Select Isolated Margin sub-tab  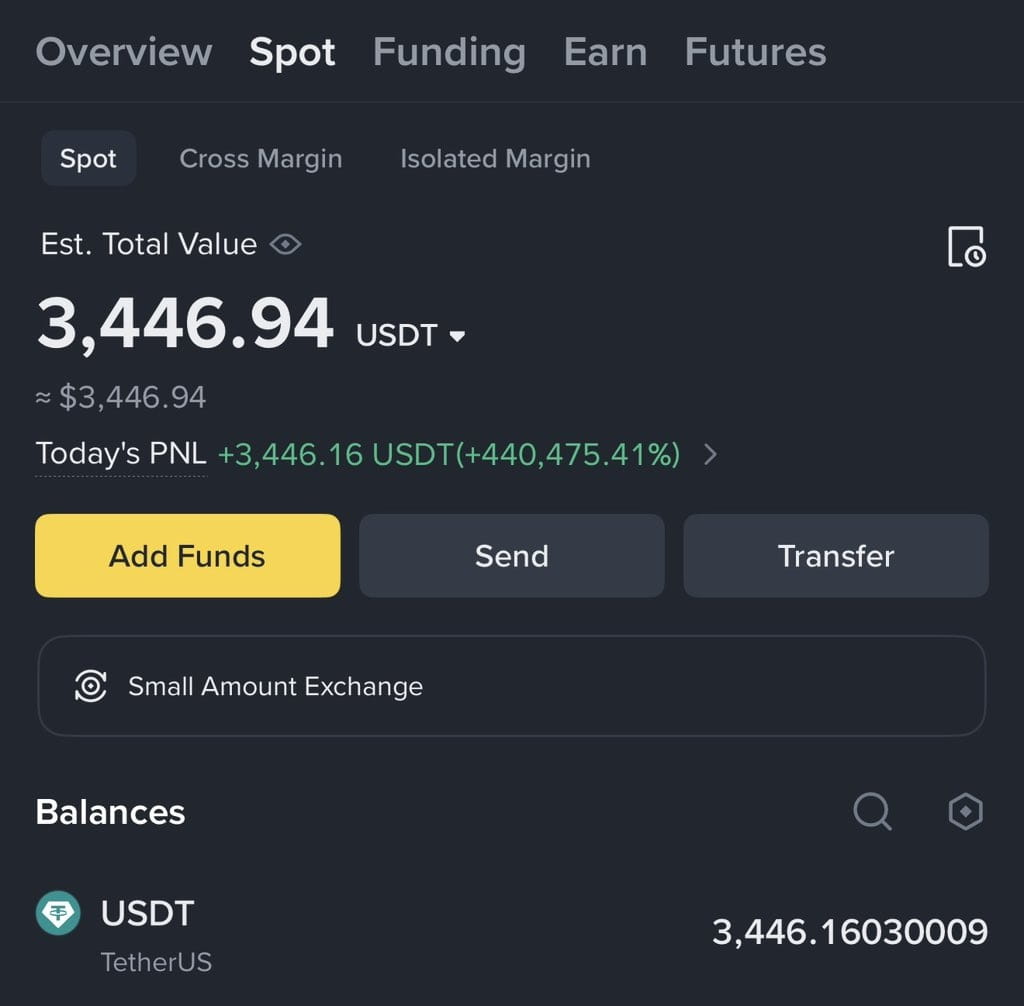click(x=495, y=159)
